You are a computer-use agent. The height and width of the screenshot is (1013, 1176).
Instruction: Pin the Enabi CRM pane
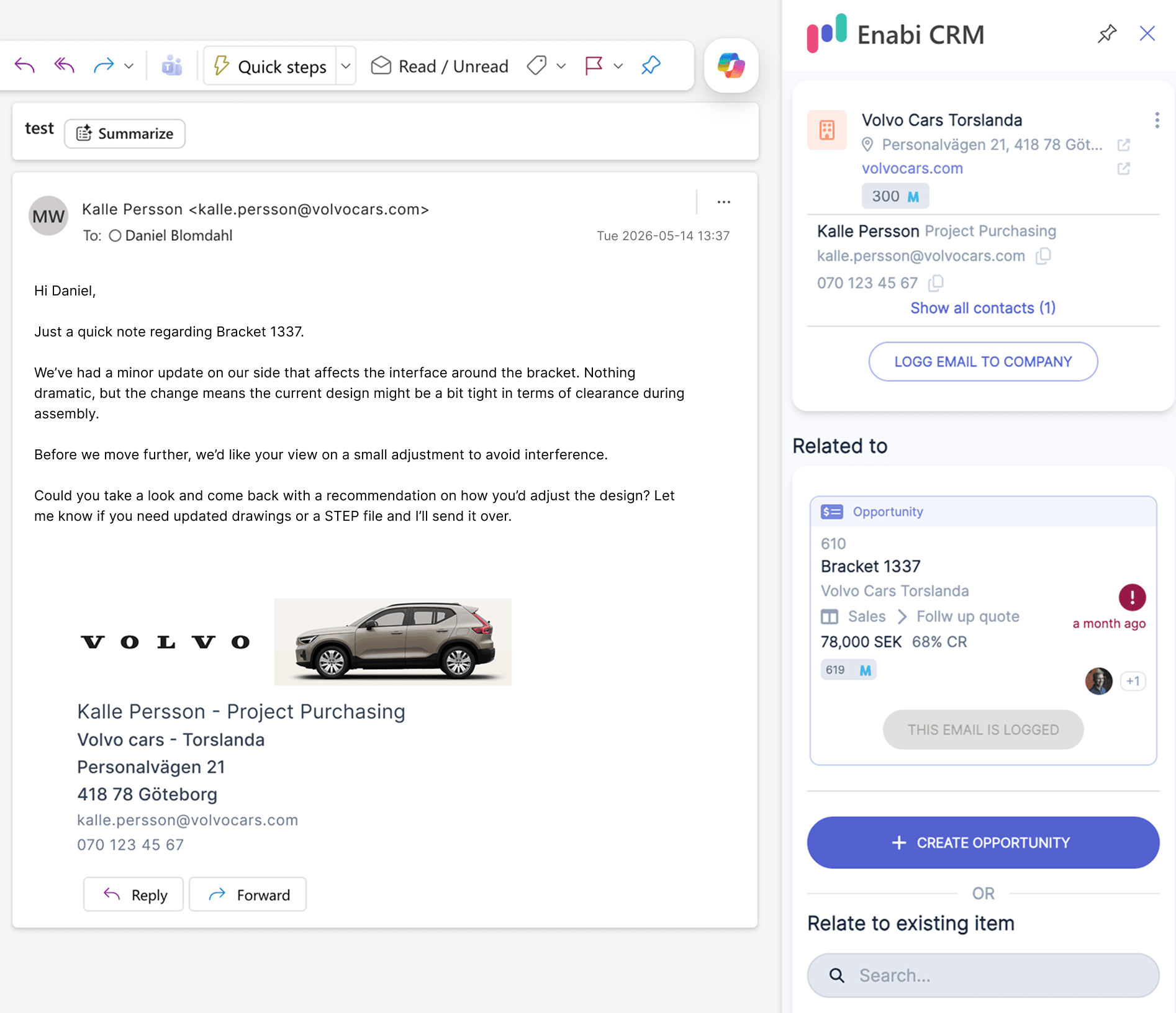click(1106, 34)
